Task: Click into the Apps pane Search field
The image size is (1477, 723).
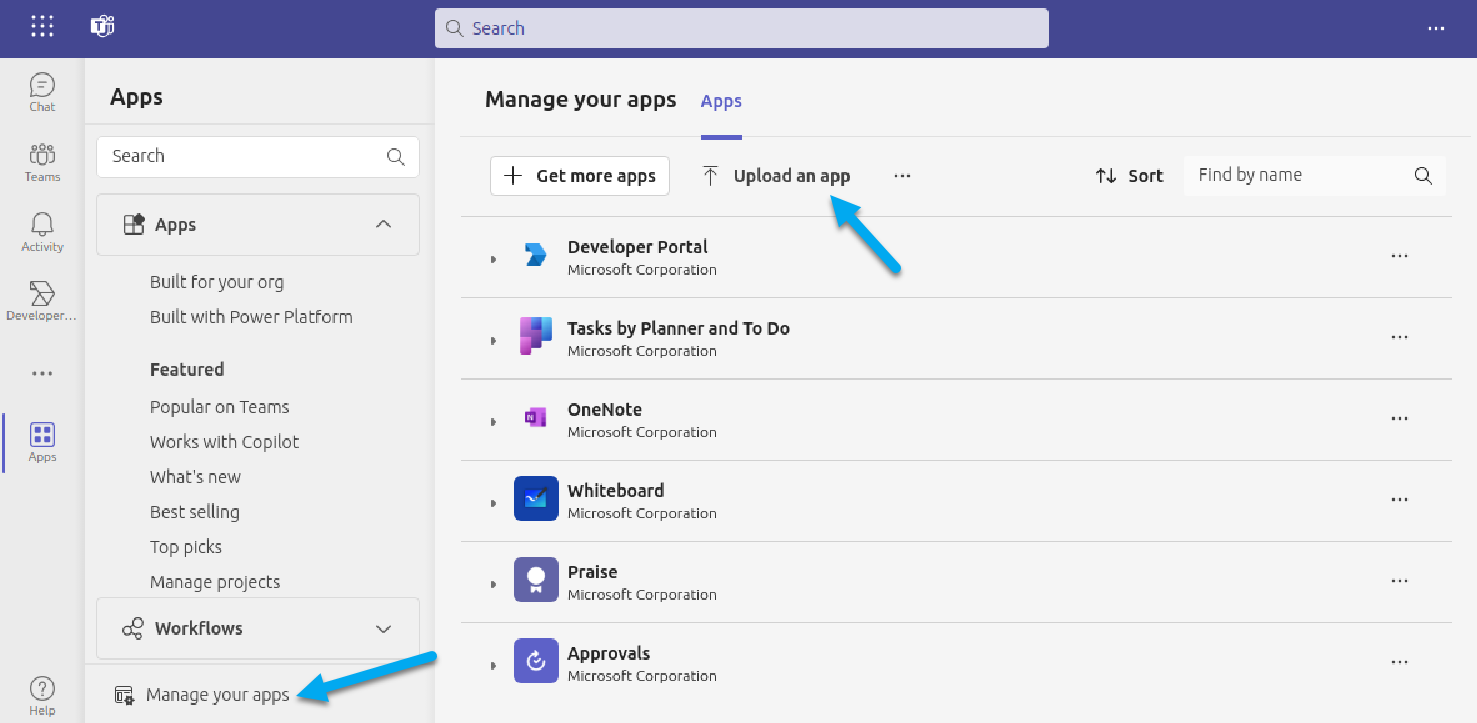Action: coord(258,157)
